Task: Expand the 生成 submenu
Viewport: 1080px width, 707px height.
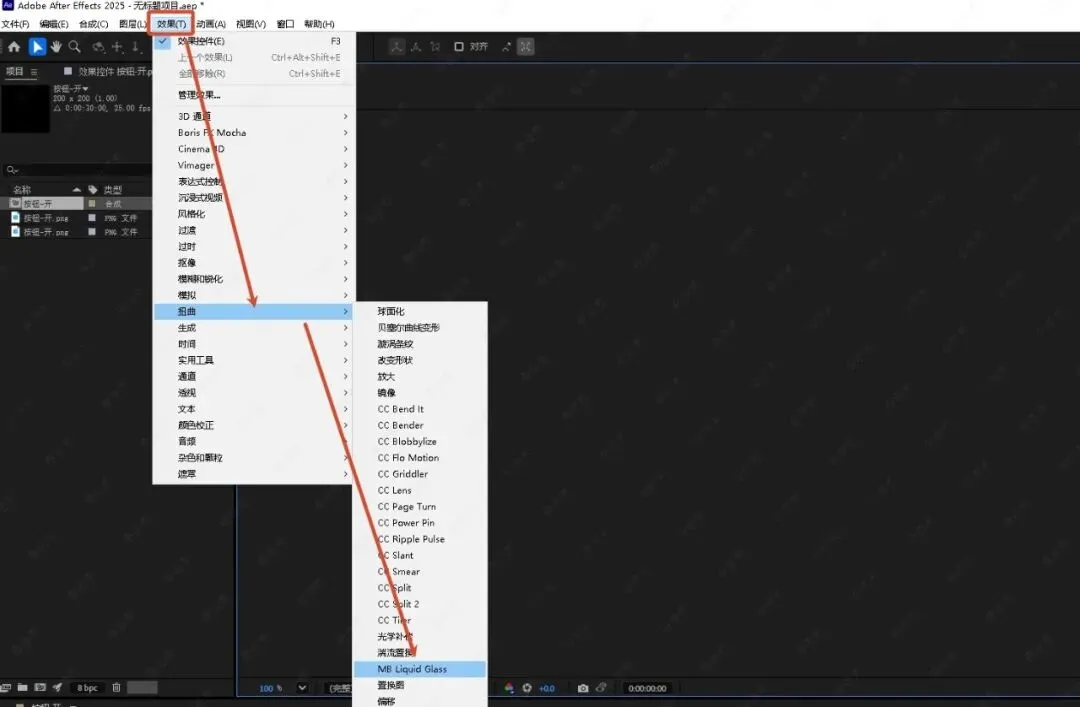Action: 254,327
